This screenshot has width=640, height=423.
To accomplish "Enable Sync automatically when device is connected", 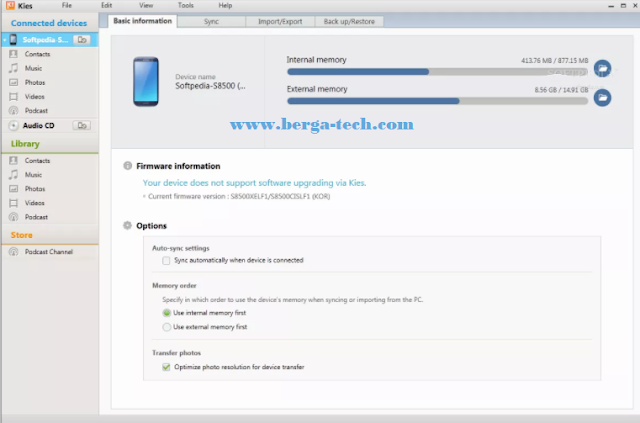I will pos(166,260).
